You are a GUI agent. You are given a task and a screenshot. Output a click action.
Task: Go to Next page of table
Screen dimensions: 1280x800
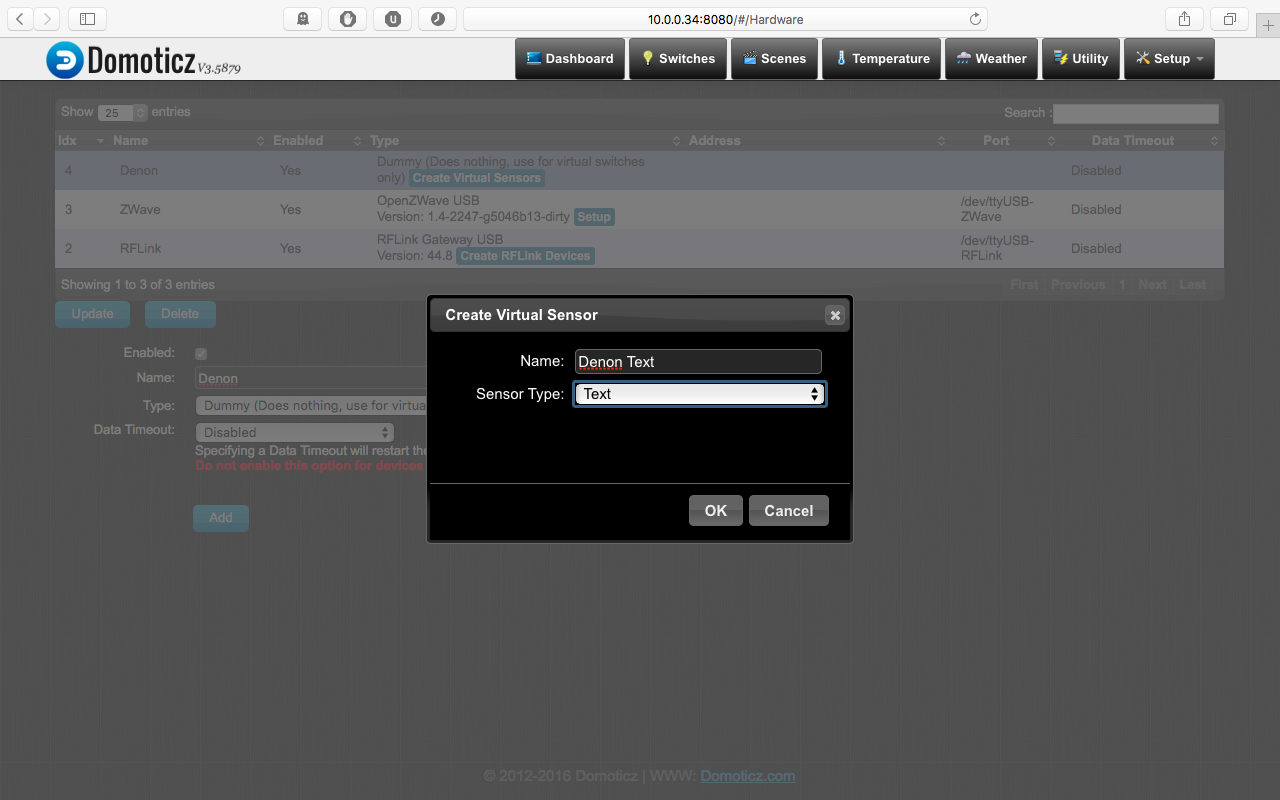(1152, 285)
